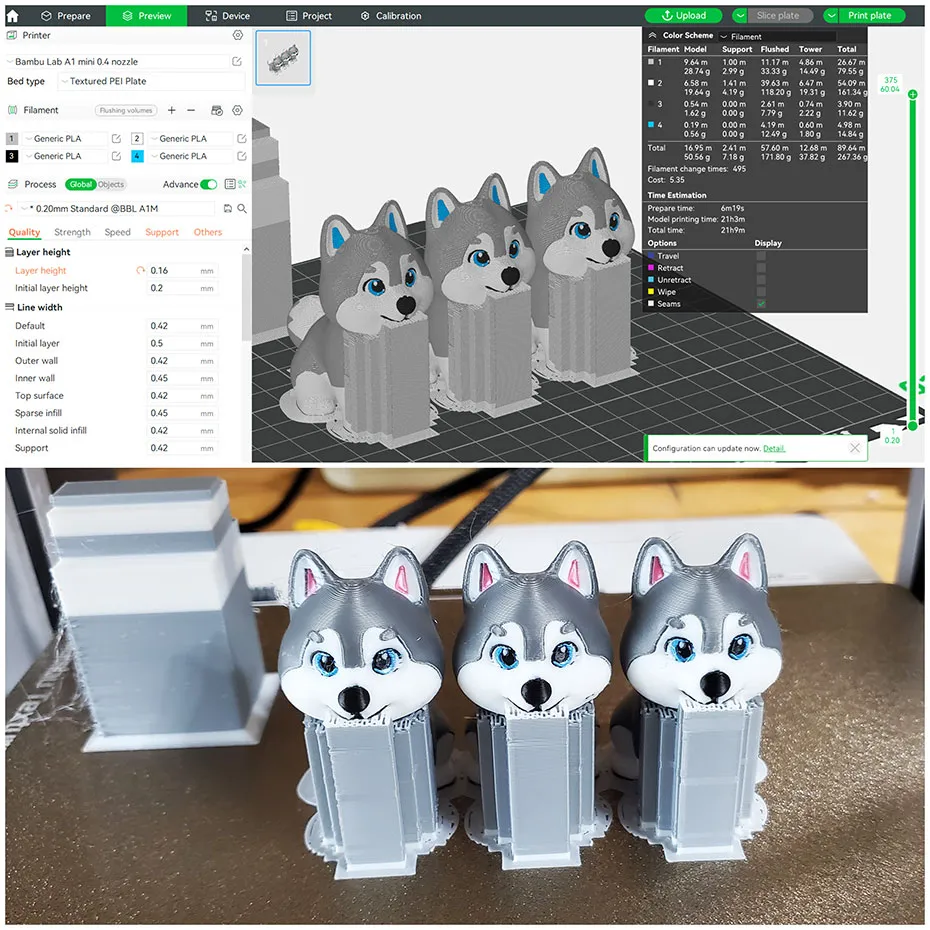Edit filament 1 Generic PLA preset
Image resolution: width=930 pixels, height=930 pixels.
tap(116, 139)
